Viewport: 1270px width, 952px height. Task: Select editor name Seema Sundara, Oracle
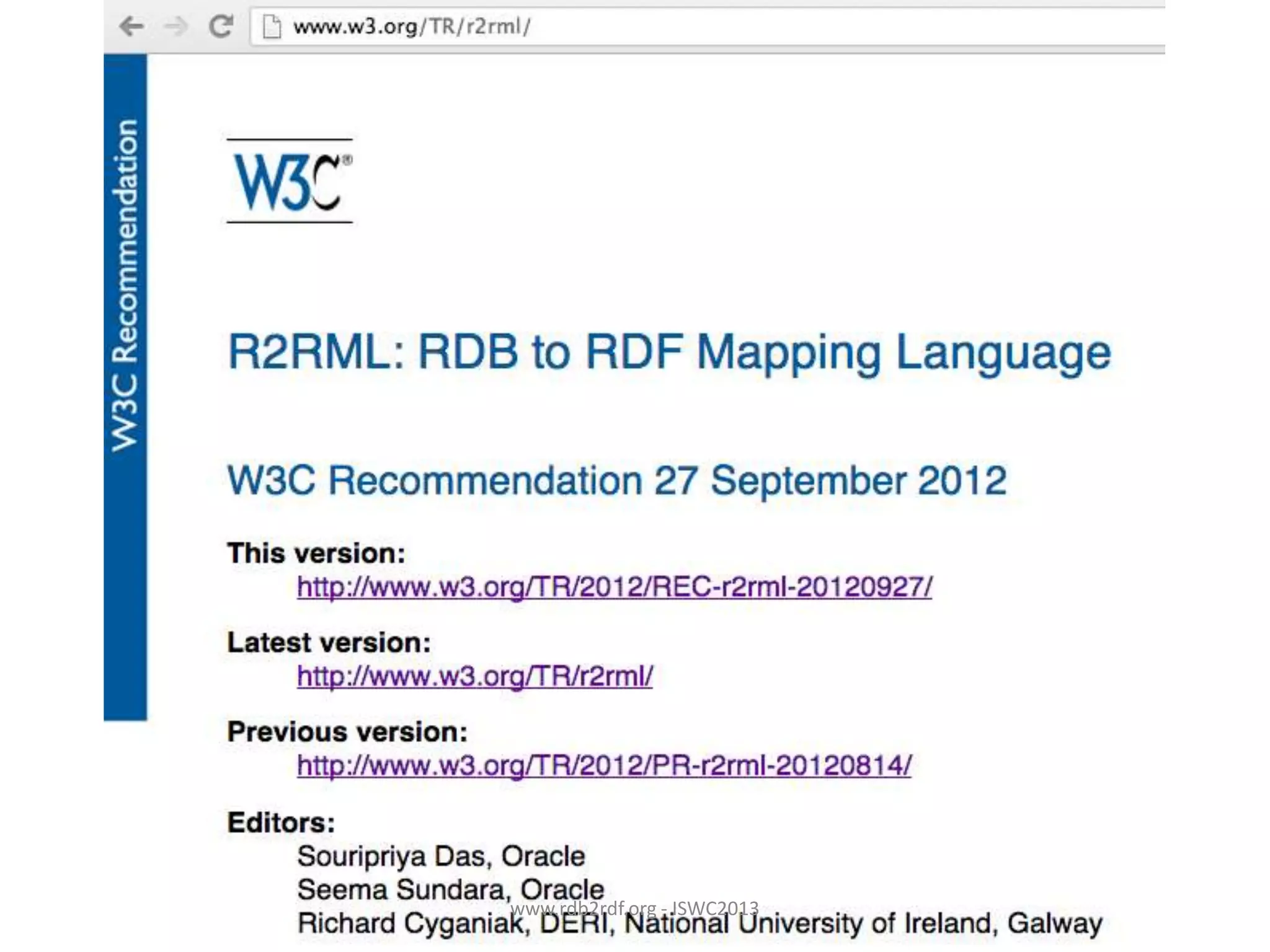[x=451, y=890]
